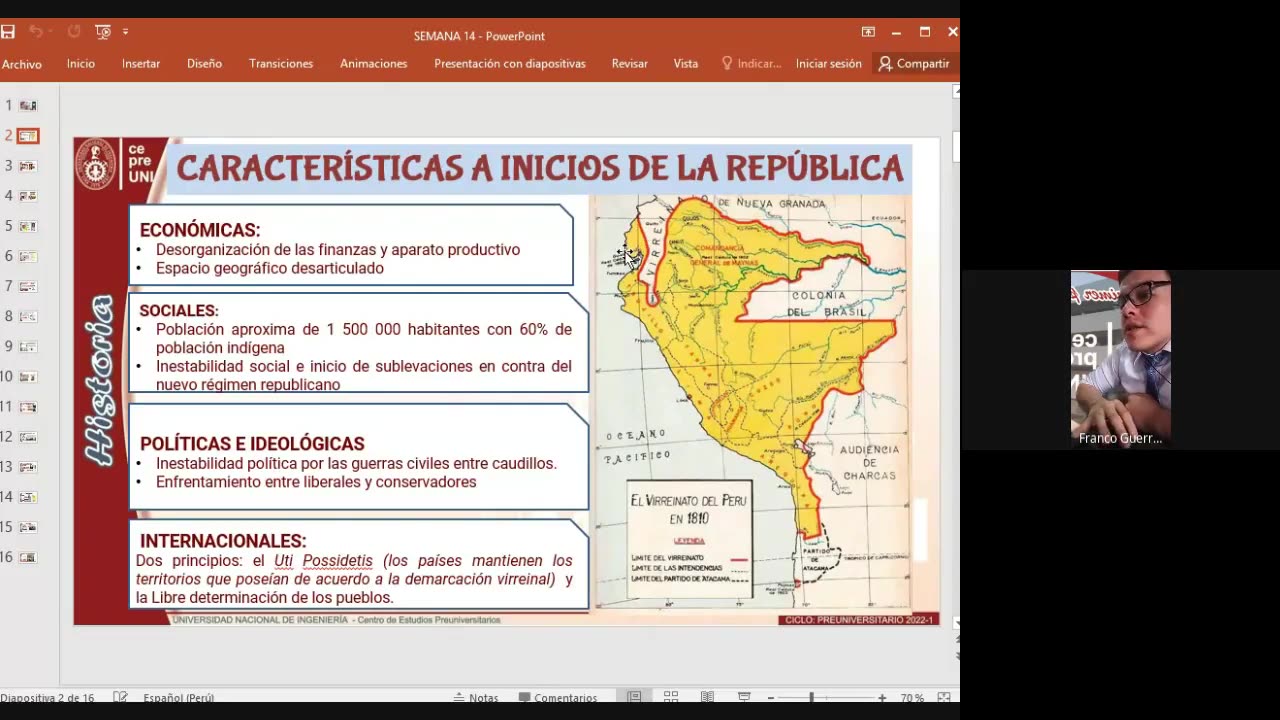Select slide 8 thumbnail
Viewport: 1280px width, 720px height.
pos(28,316)
